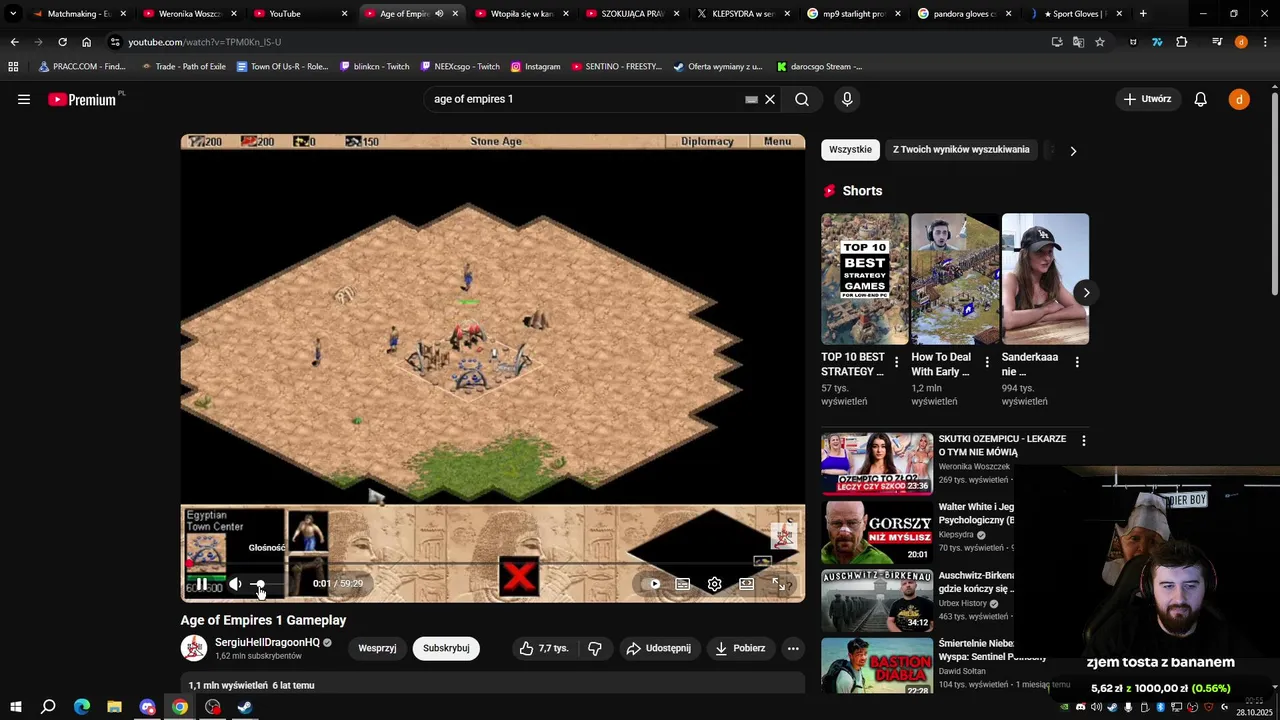
Task: Submit search with the magnifier button
Action: [802, 99]
